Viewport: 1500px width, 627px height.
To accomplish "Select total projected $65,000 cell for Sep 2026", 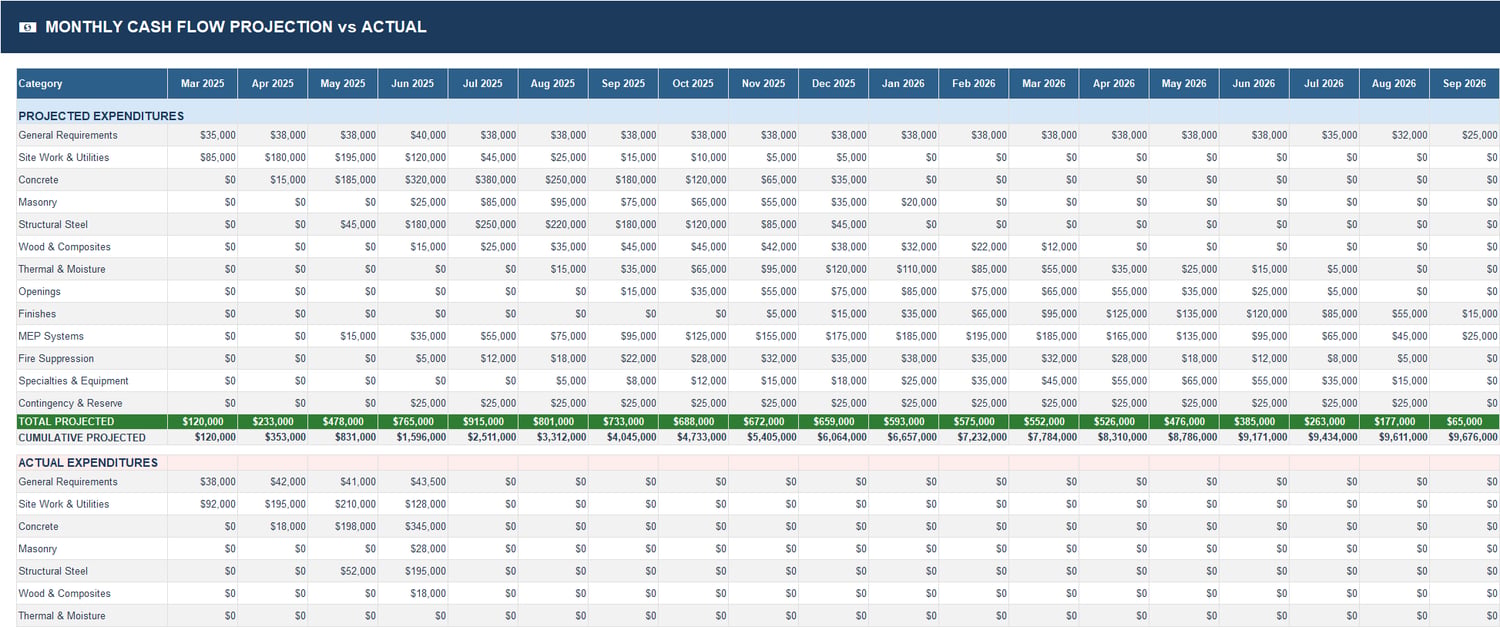I will click(x=1464, y=422).
